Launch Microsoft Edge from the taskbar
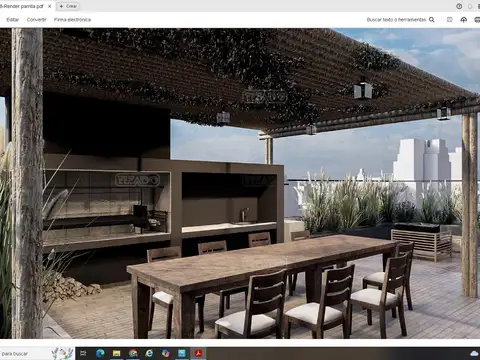This screenshot has width=480, height=360. (100, 353)
